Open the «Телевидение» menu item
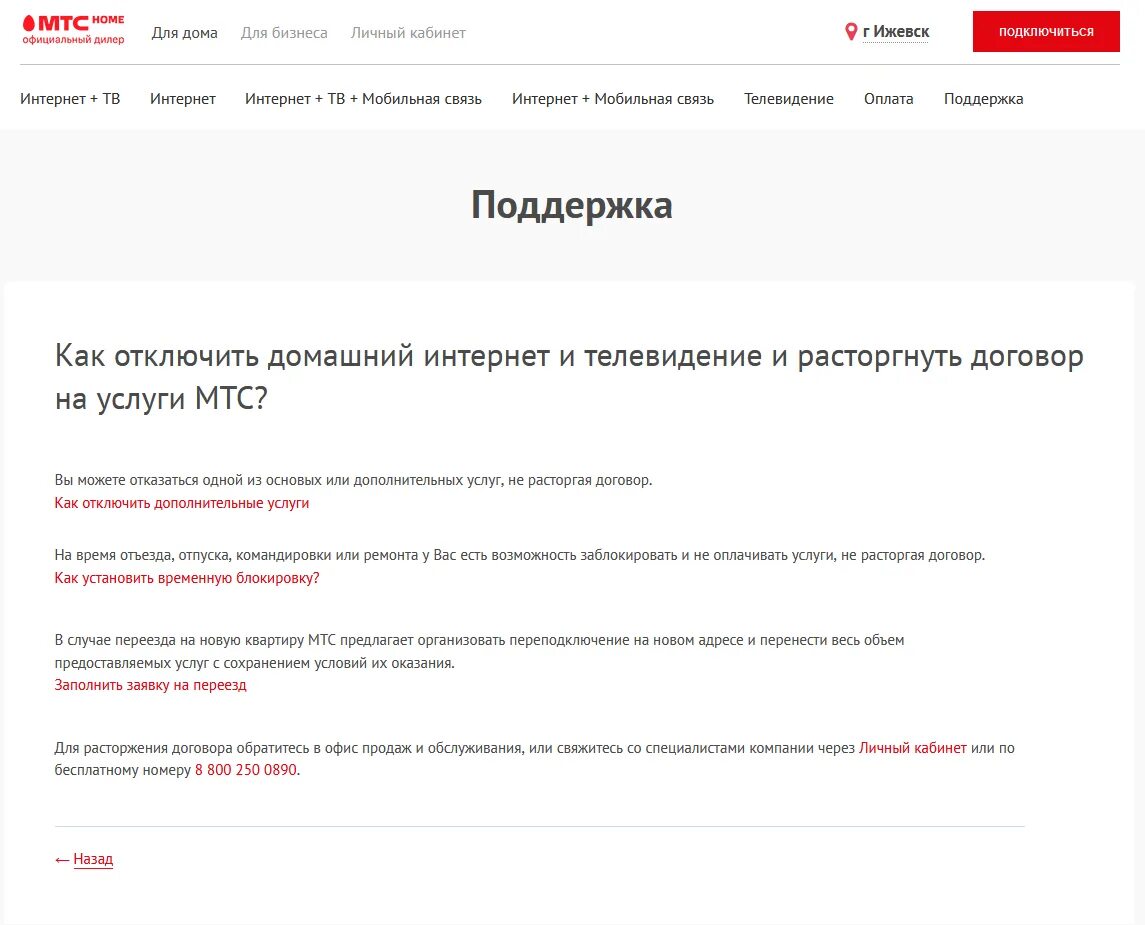This screenshot has height=925, width=1145. [x=789, y=99]
